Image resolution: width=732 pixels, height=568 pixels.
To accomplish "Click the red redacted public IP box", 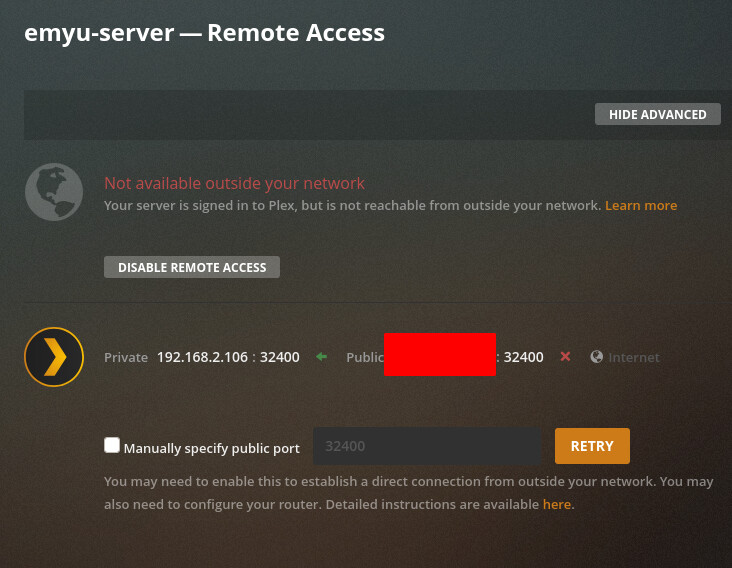I will click(439, 355).
